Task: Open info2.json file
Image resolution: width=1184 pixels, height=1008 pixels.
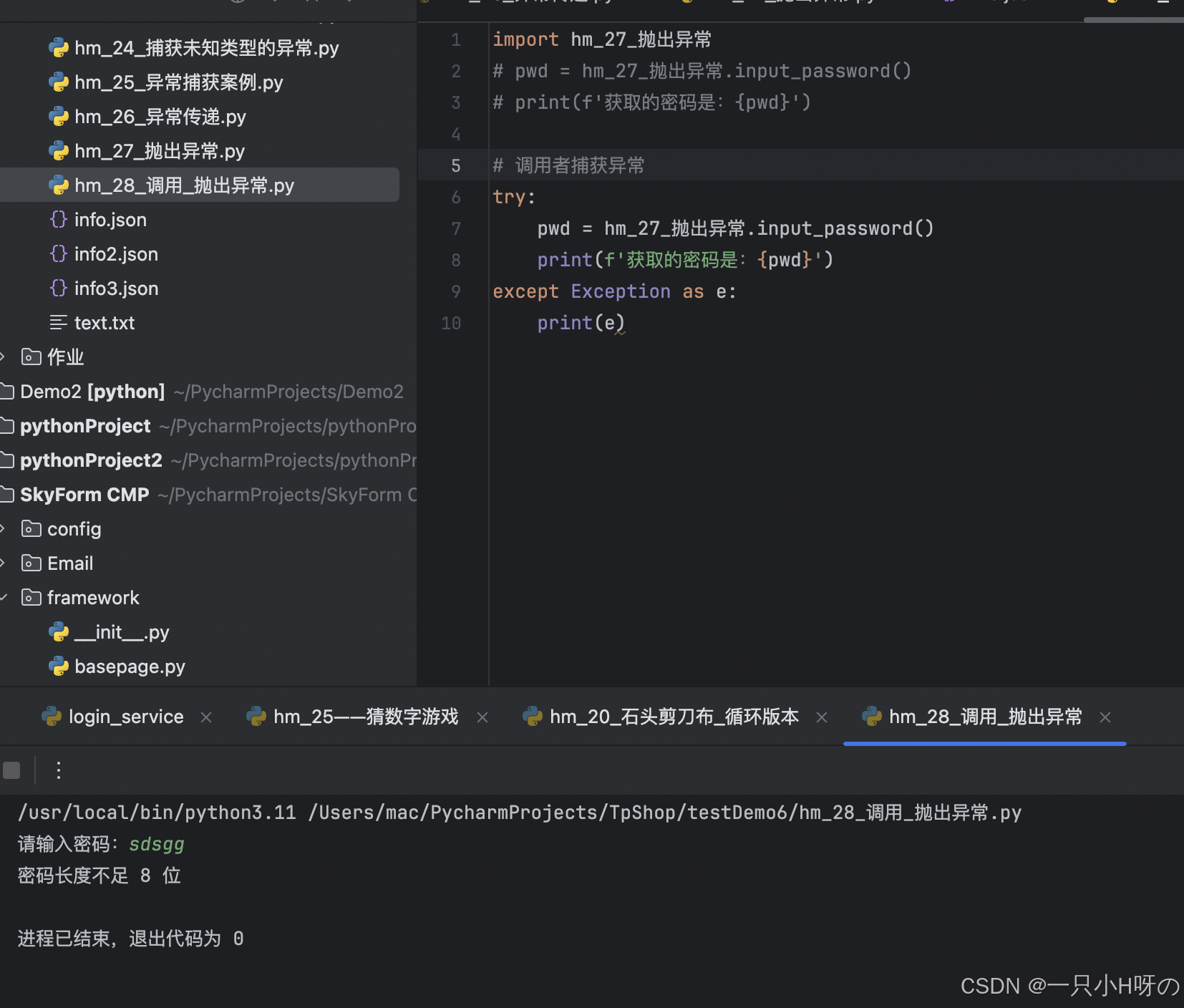Action: [x=116, y=254]
